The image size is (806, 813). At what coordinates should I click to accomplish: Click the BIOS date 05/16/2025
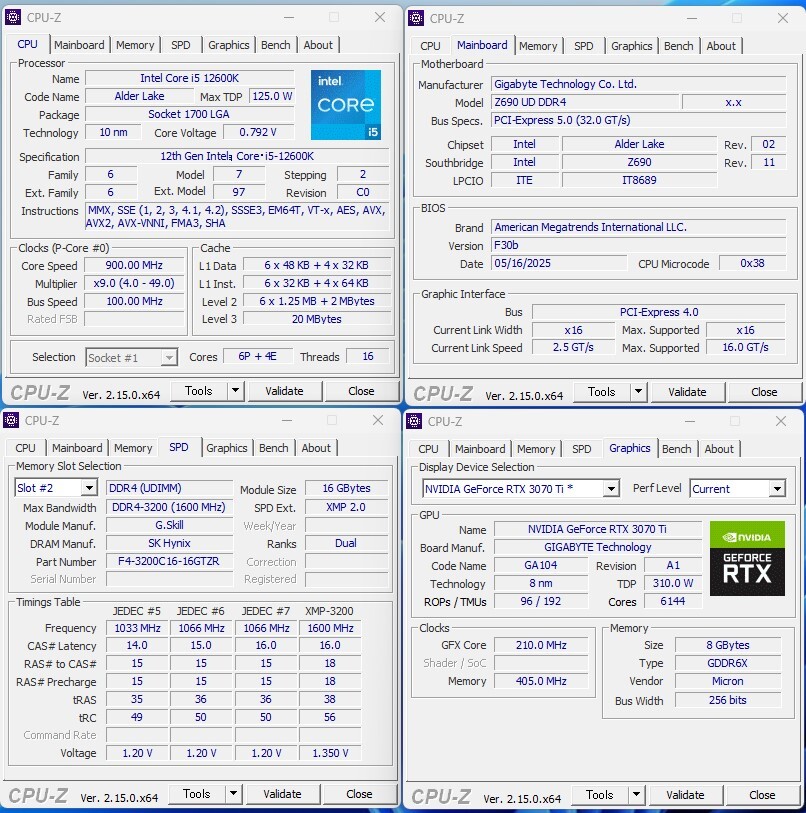(559, 263)
